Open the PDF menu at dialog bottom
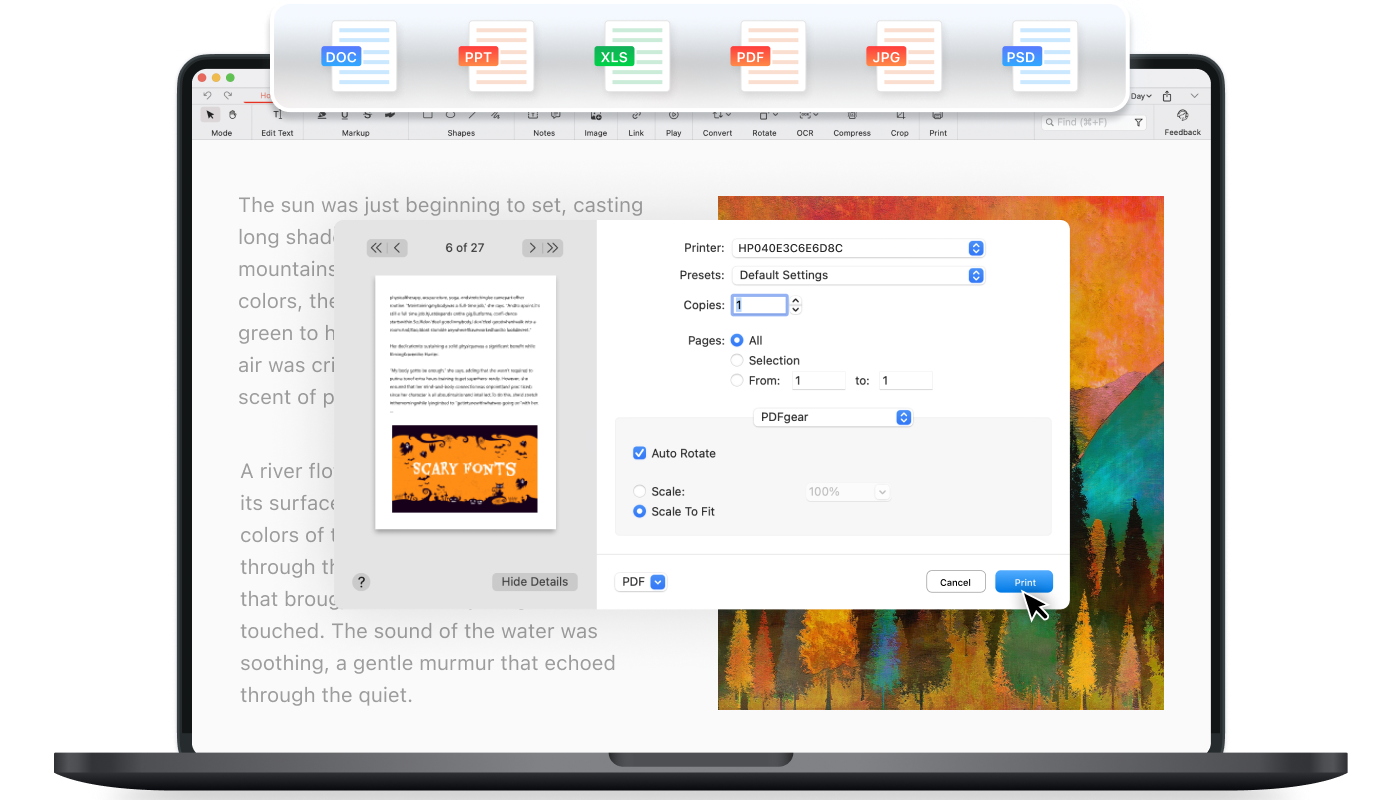Screen dimensions: 1400x800 click(x=641, y=582)
